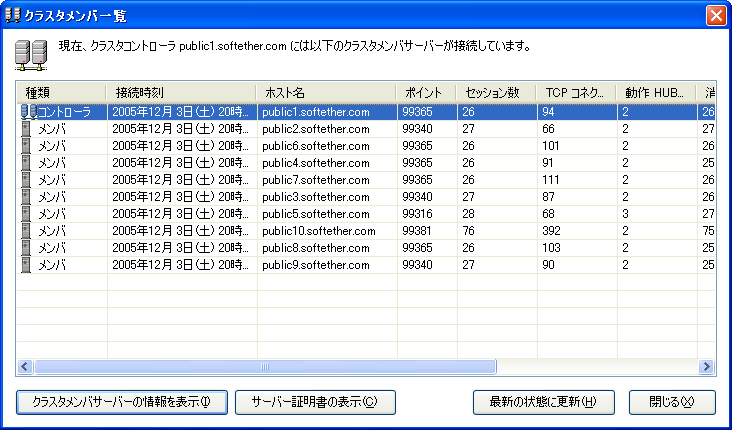Sort by the ポイント column header
The image size is (732, 430).
point(426,93)
